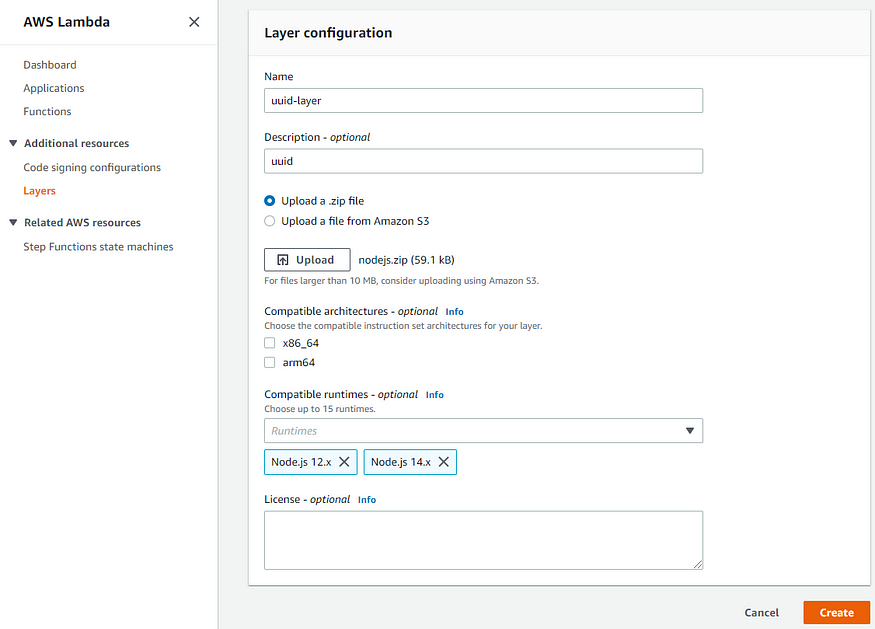
Task: Open Functions in the sidebar
Action: (x=47, y=111)
